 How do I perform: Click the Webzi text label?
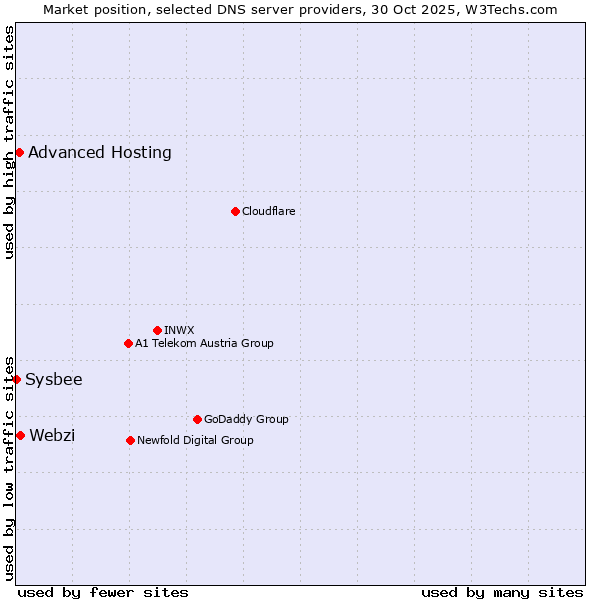coord(52,435)
